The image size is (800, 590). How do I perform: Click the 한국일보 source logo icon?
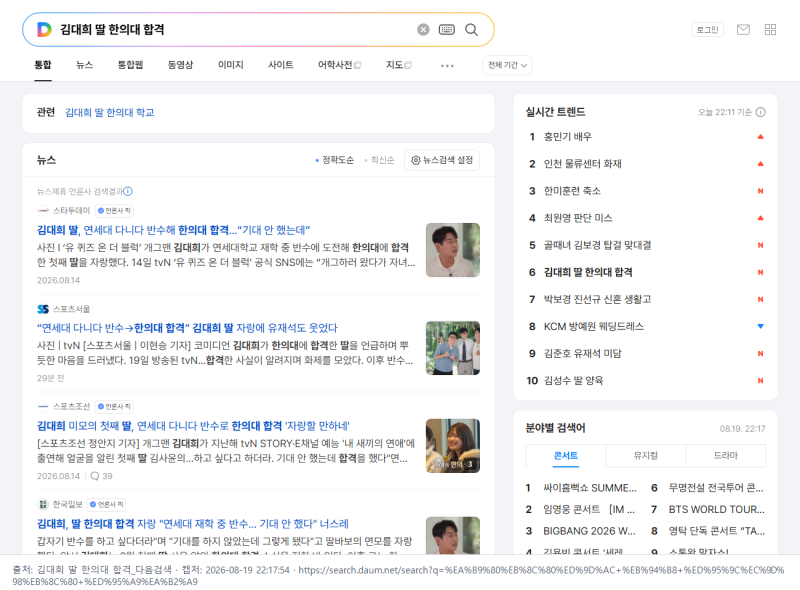(x=43, y=504)
